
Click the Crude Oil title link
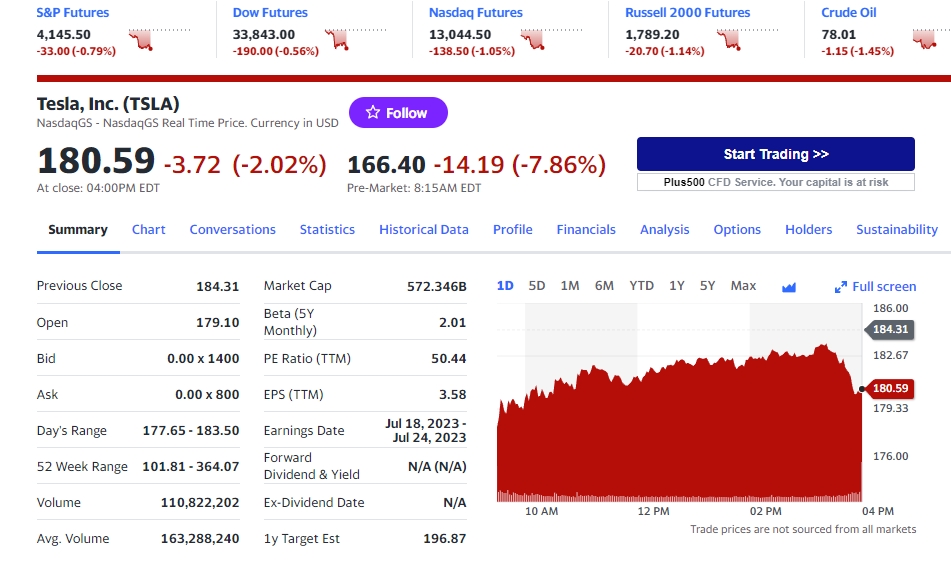[848, 13]
